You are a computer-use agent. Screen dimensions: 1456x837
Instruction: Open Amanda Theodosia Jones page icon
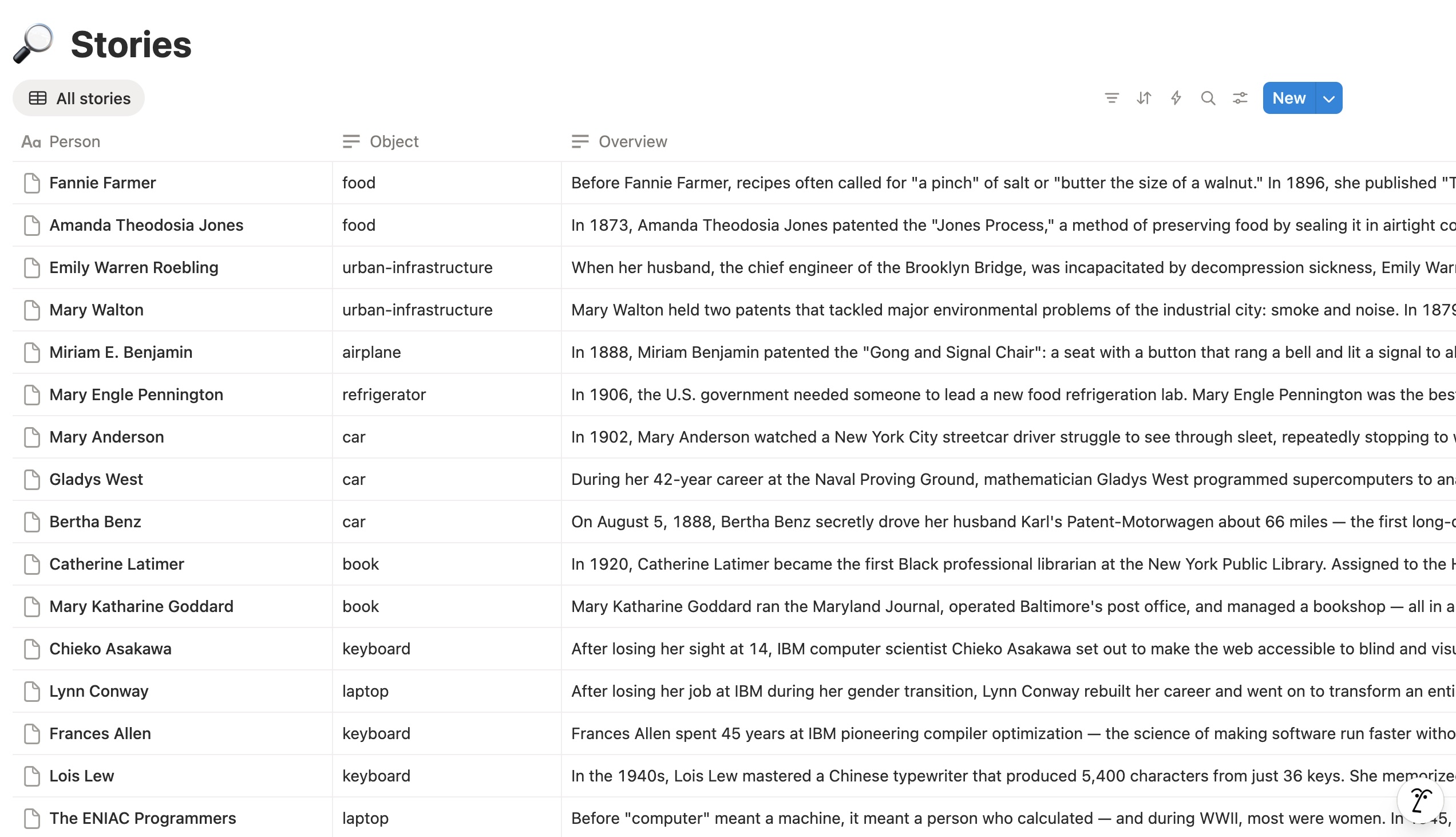[x=32, y=226]
